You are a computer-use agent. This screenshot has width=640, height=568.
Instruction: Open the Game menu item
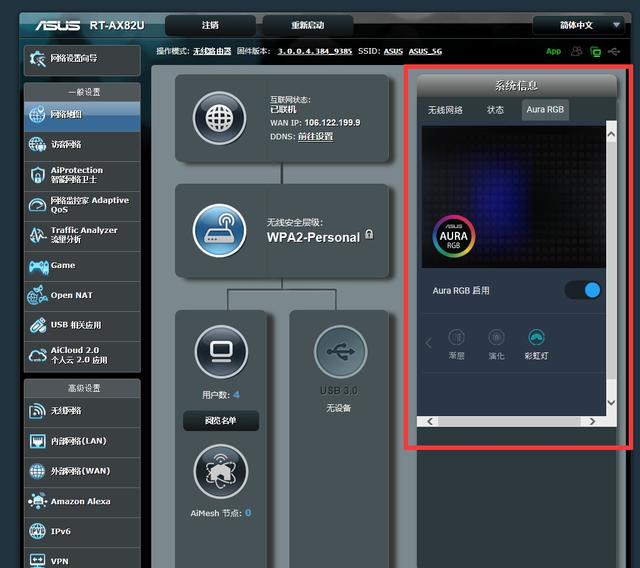(82, 266)
